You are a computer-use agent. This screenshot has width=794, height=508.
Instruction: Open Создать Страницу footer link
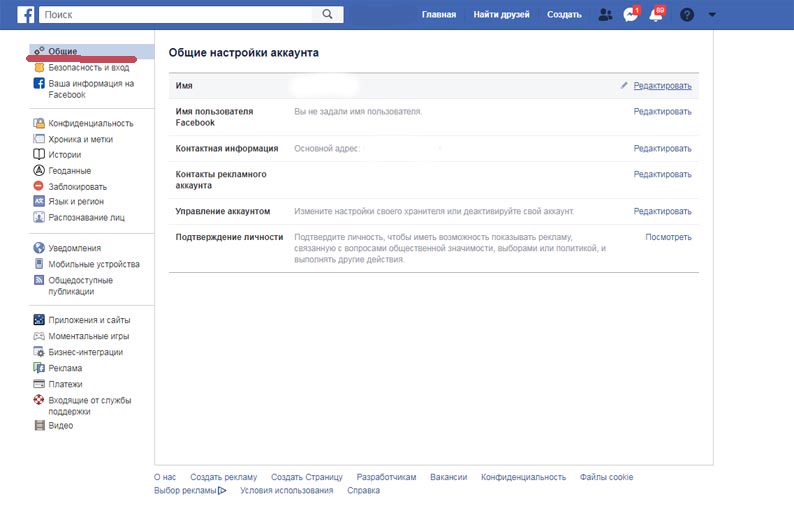[x=306, y=477]
